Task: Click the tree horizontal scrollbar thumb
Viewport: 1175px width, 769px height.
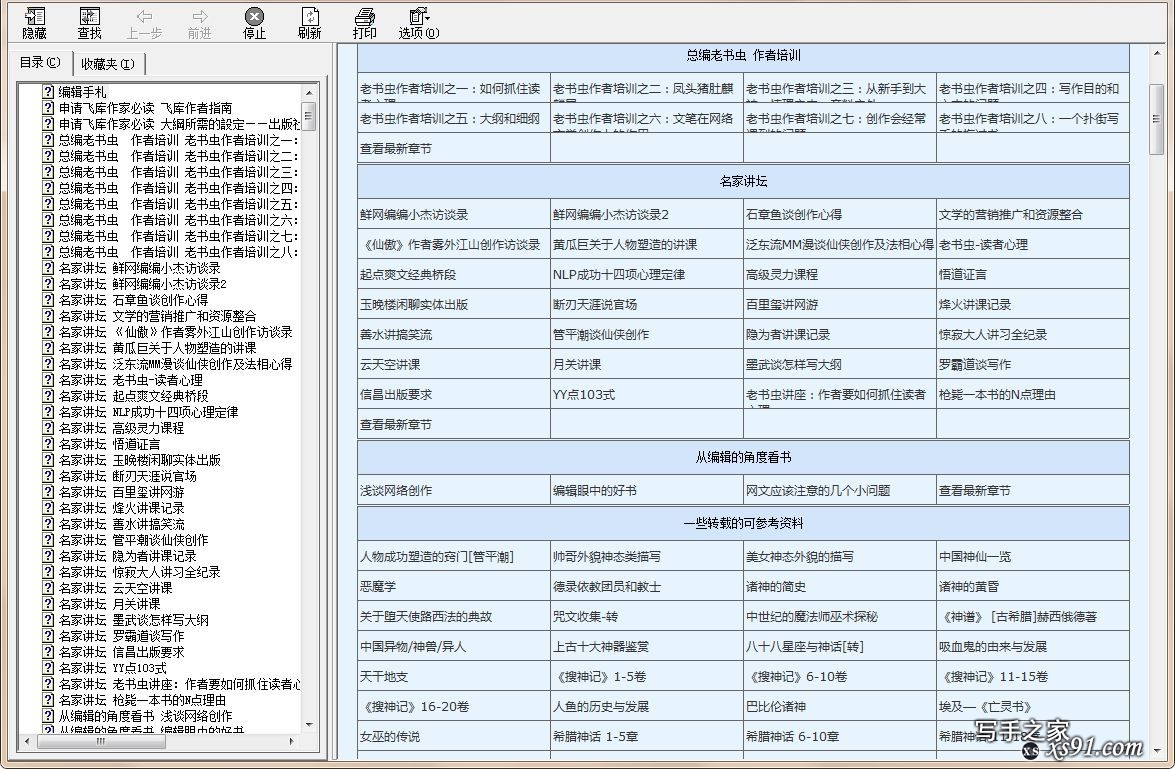Action: 101,741
